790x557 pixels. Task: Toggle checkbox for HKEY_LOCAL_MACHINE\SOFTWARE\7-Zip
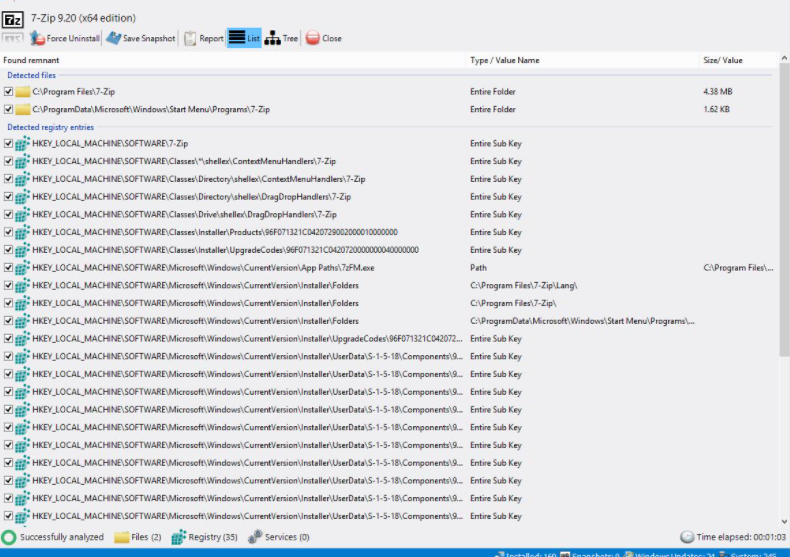pyautogui.click(x=8, y=144)
